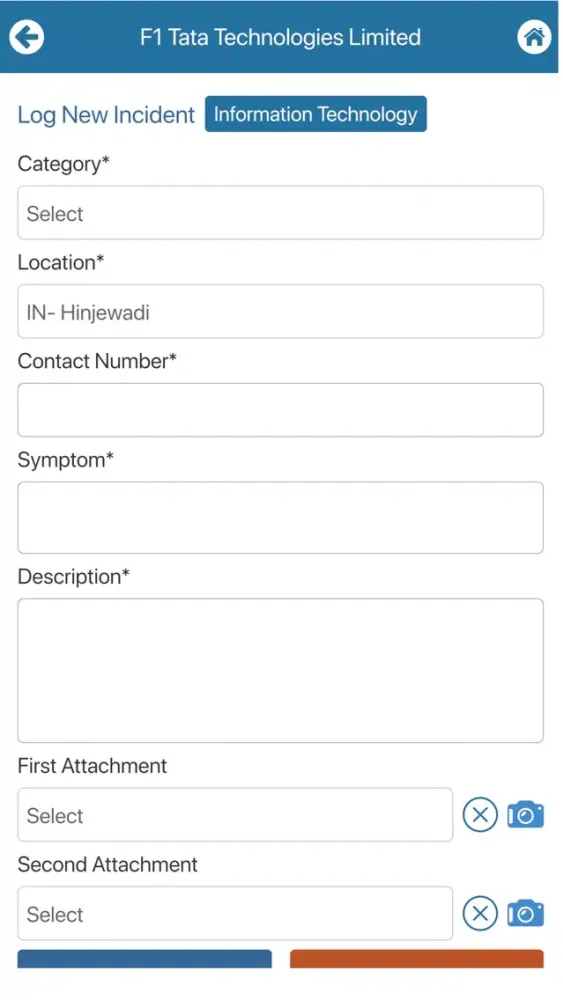Open camera for First Attachment

coord(525,814)
